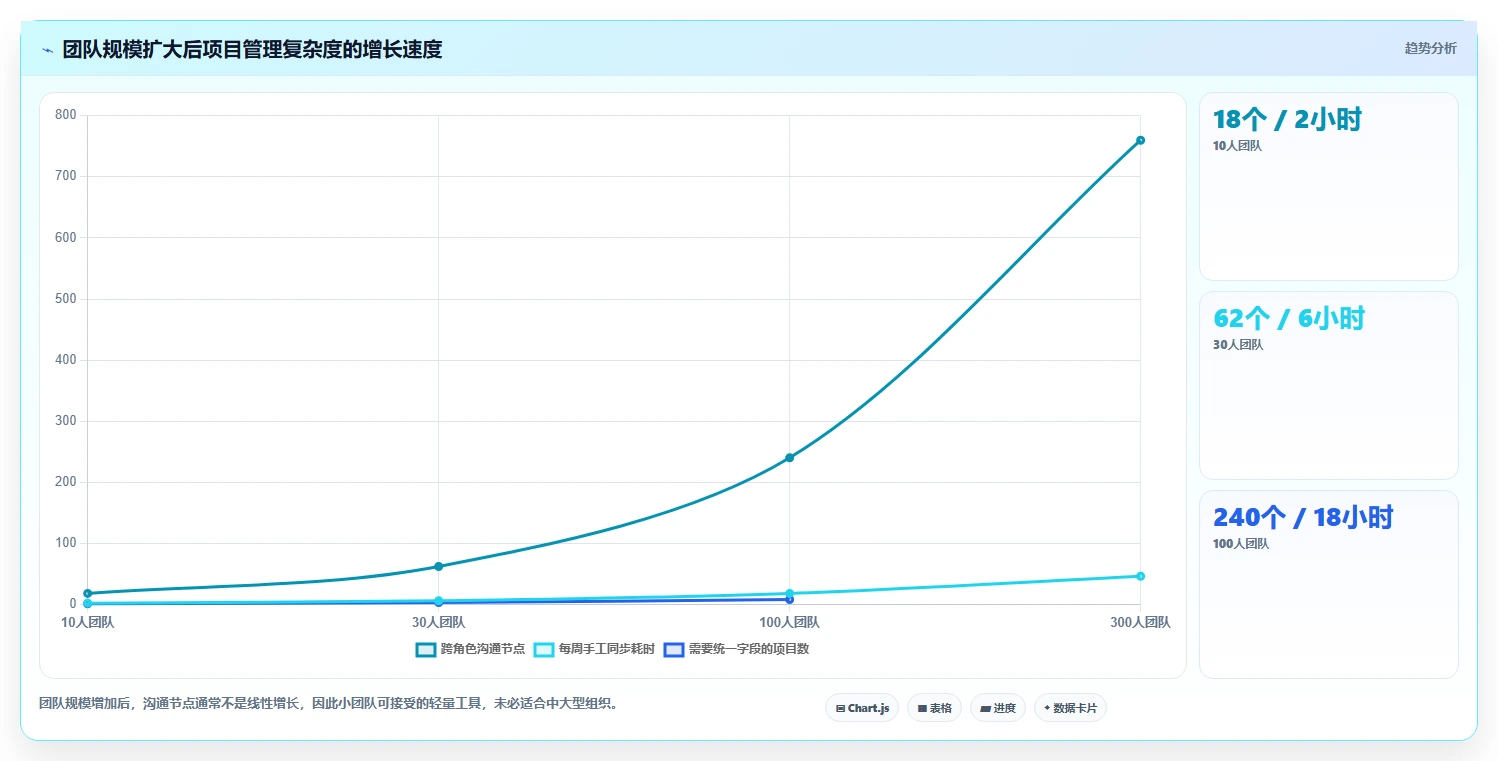Select the Chart.js tag button

tap(862, 708)
